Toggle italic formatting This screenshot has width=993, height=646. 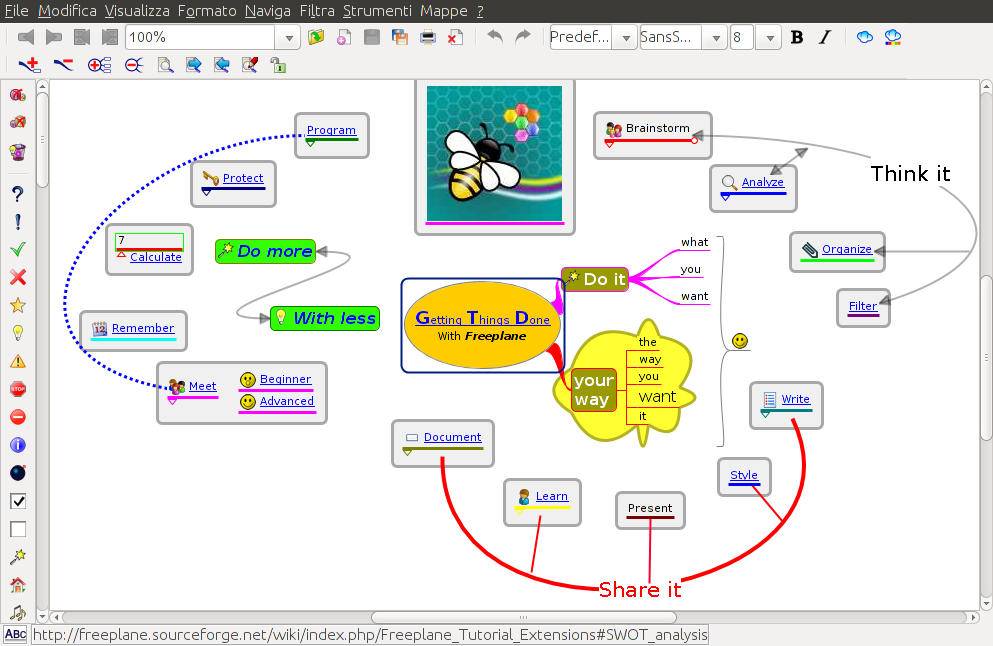pos(825,37)
